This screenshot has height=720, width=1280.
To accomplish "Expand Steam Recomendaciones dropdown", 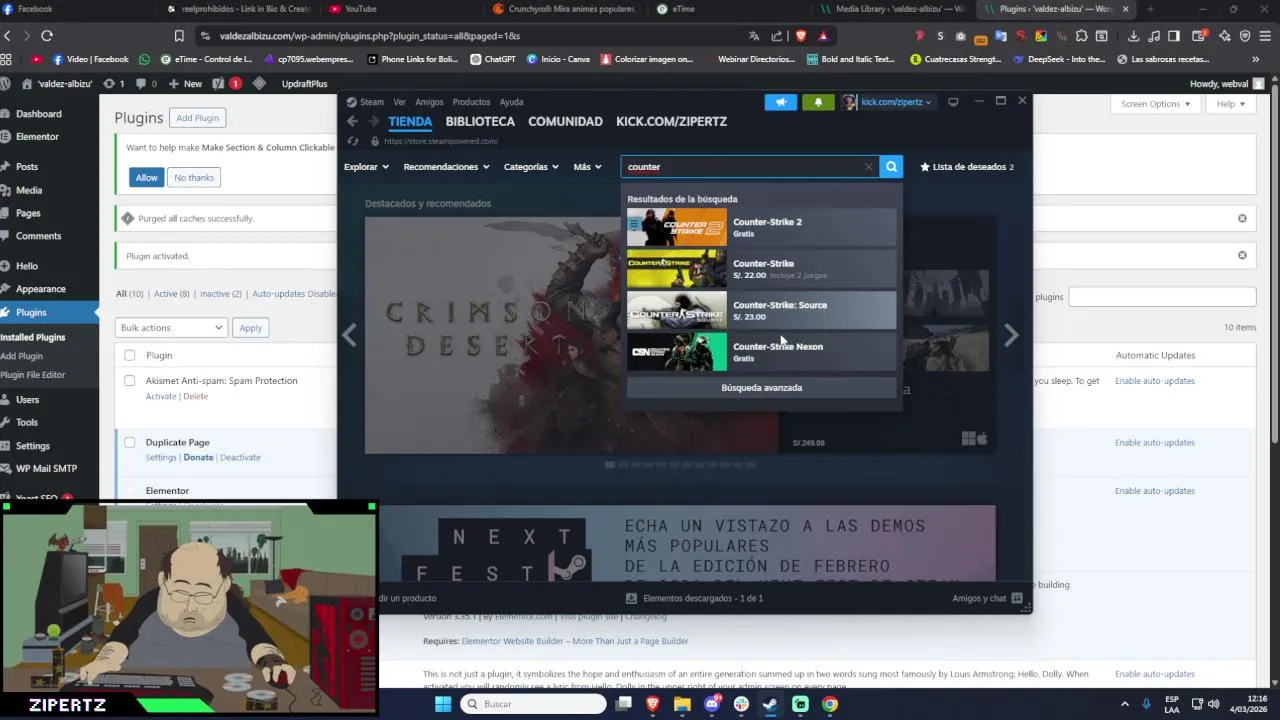I will (x=446, y=167).
